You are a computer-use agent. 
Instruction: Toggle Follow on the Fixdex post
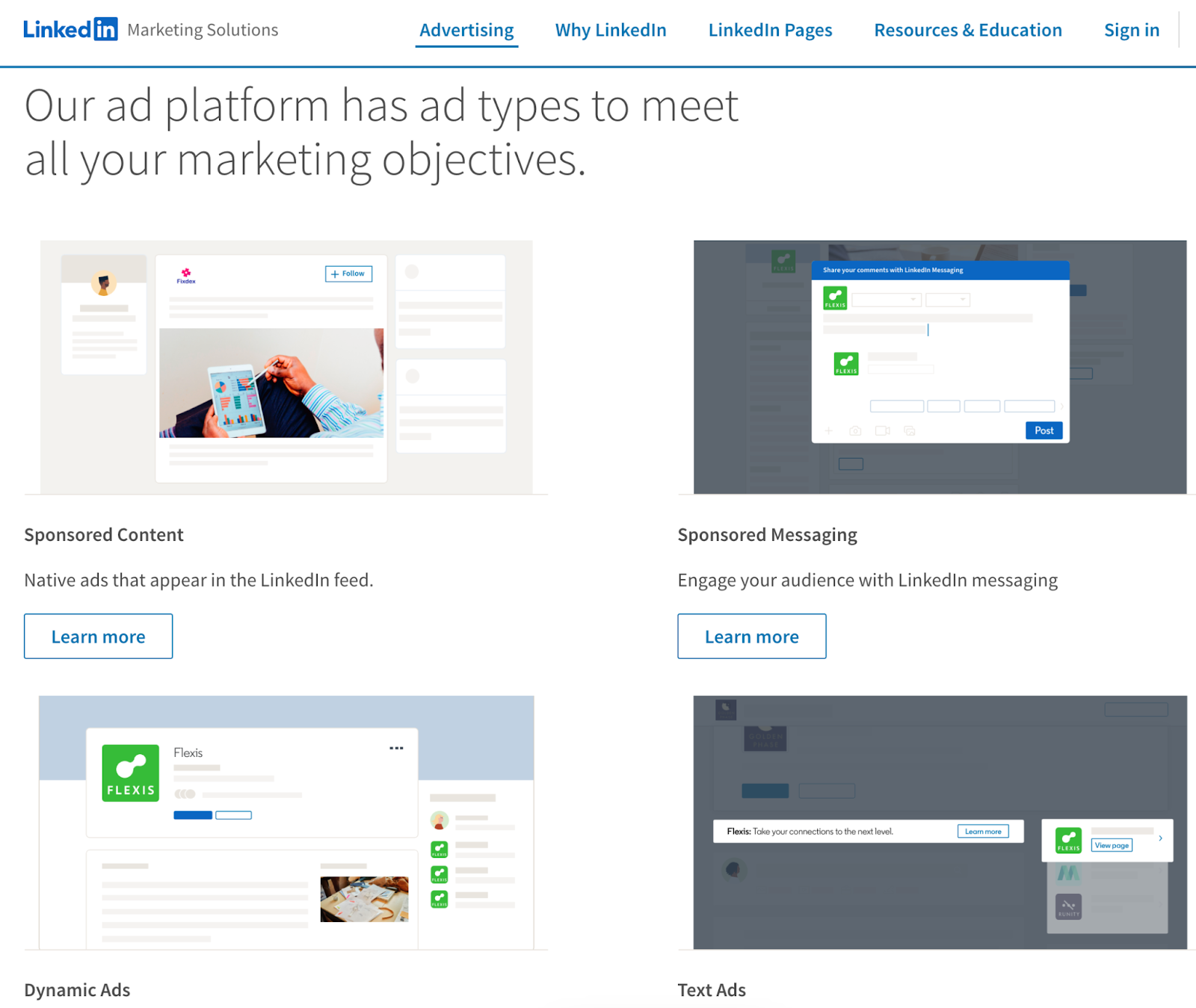348,273
